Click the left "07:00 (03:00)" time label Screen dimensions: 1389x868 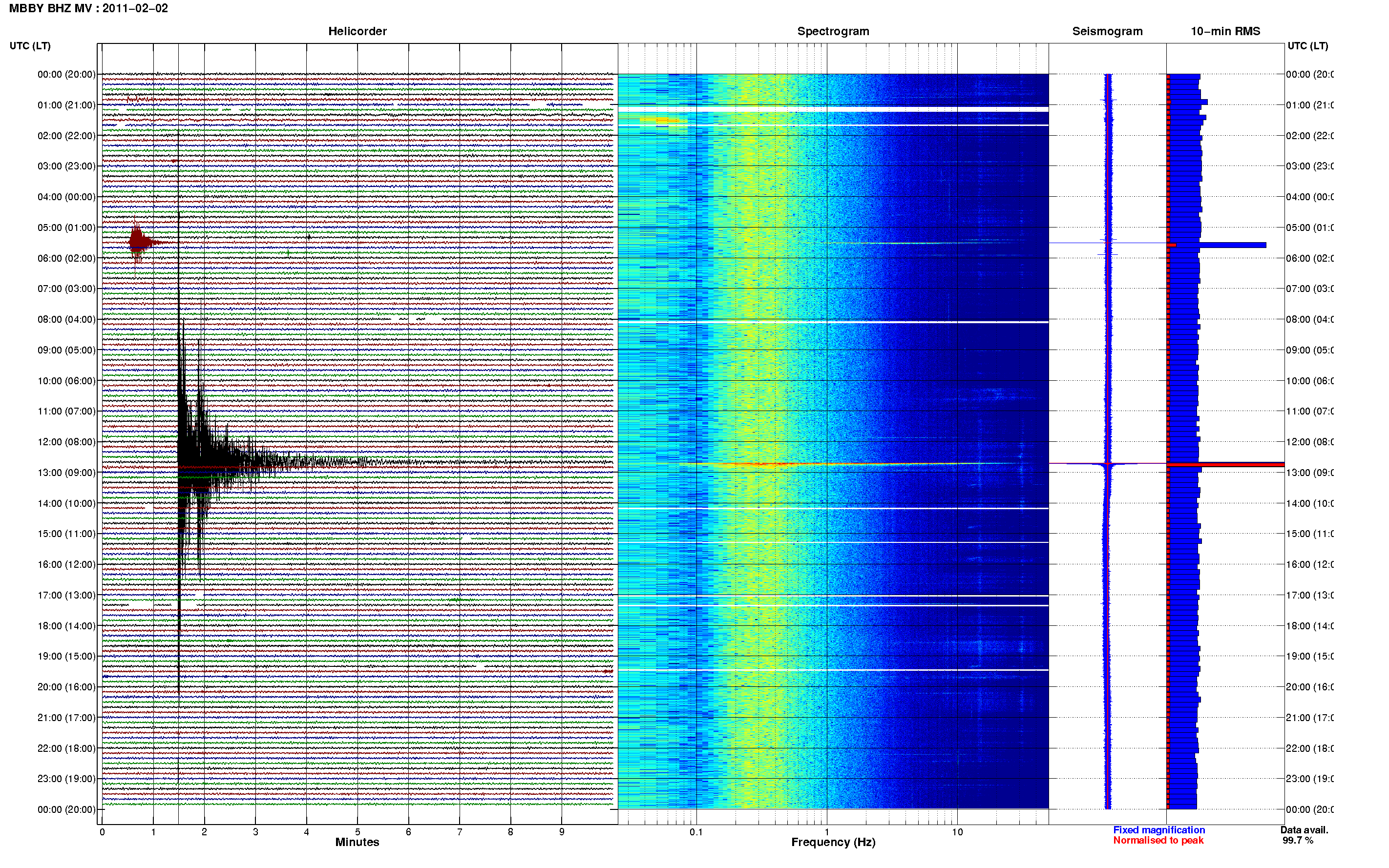coord(66,288)
